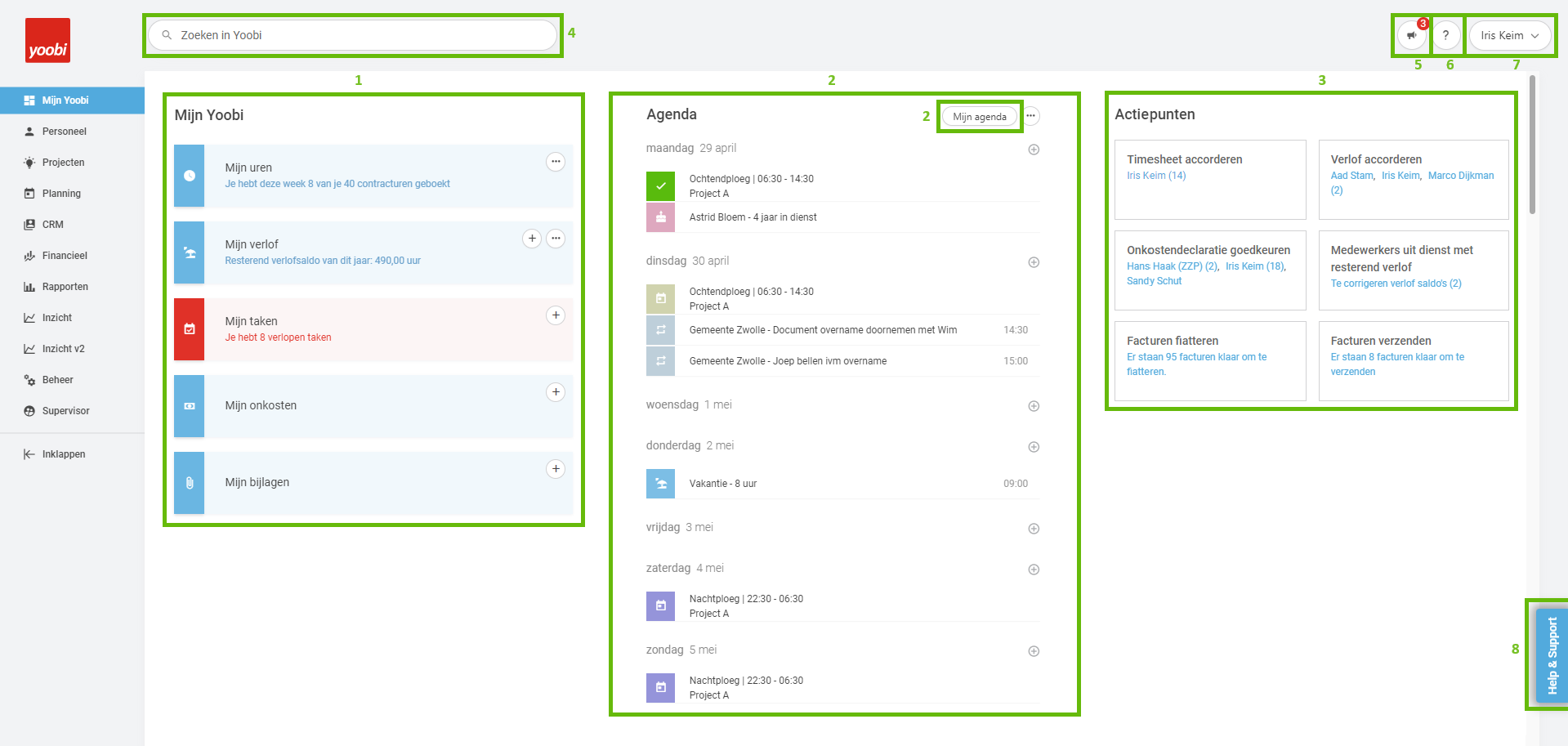1568x746 pixels.
Task: Open Sunday's Nachtploeg shift icon
Action: pos(660,688)
